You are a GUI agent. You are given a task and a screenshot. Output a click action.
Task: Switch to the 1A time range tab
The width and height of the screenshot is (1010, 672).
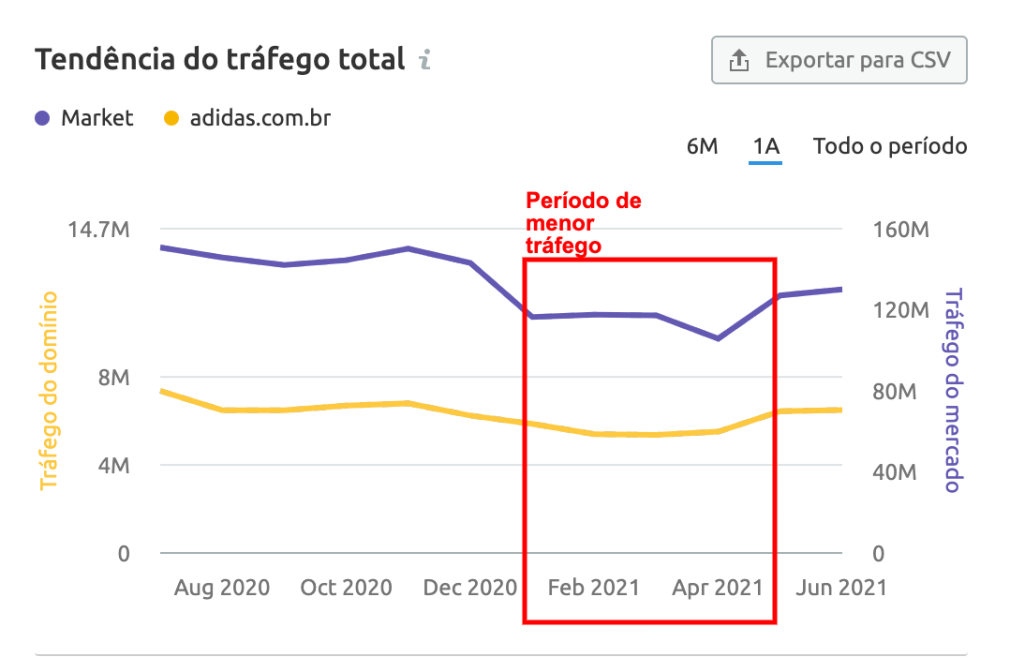click(x=765, y=146)
